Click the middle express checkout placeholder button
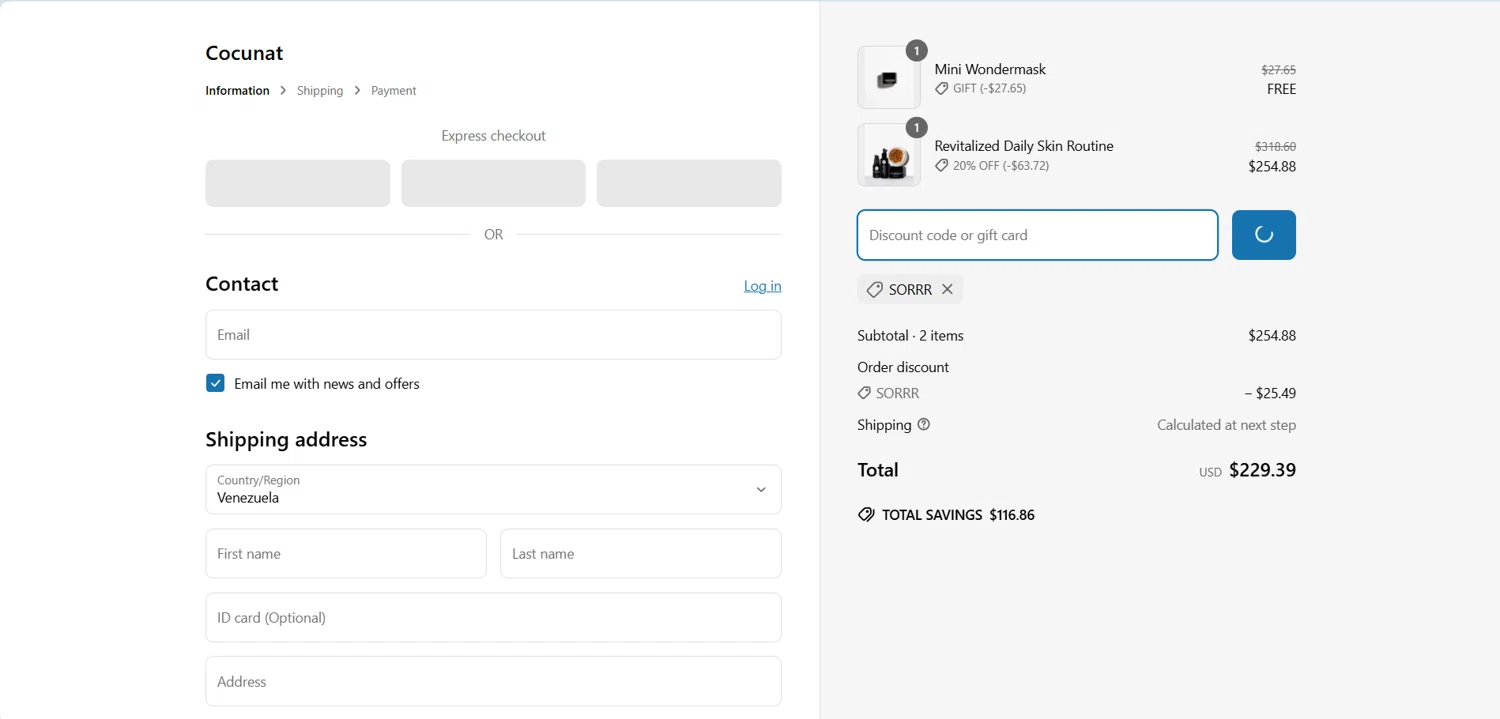 pos(493,183)
